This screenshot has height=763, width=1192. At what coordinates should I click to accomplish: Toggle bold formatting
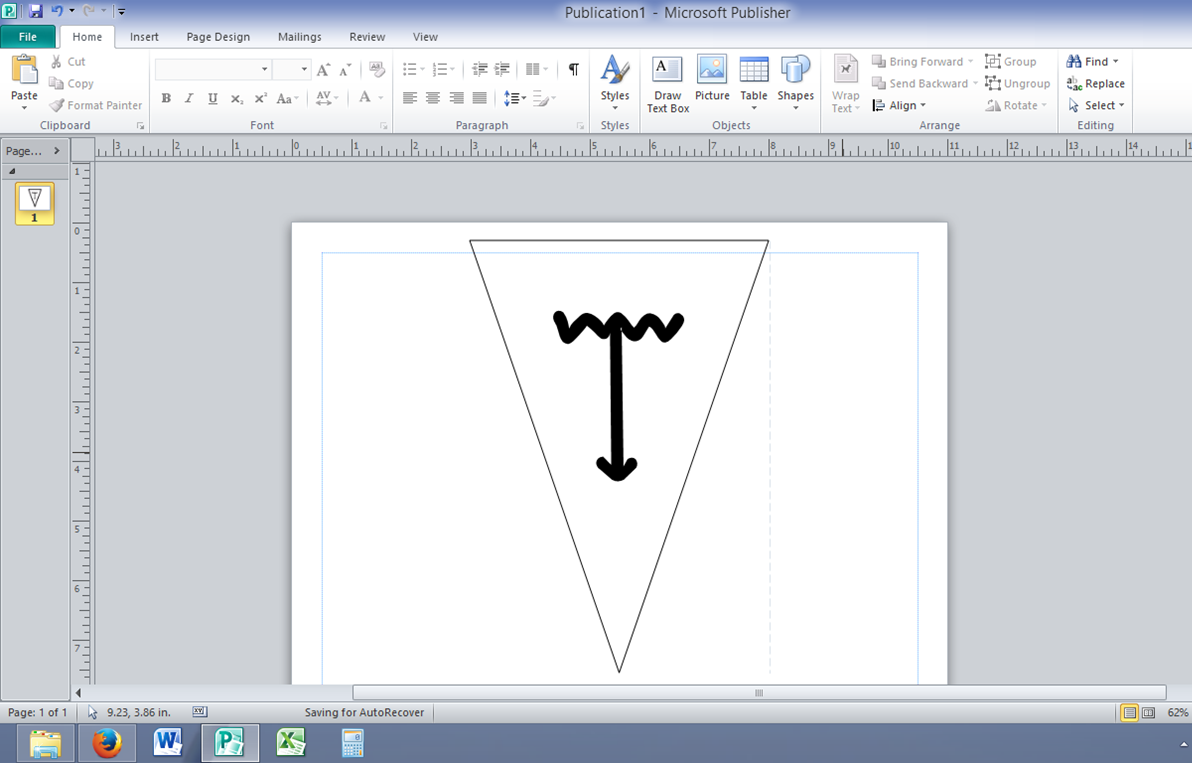click(x=166, y=98)
